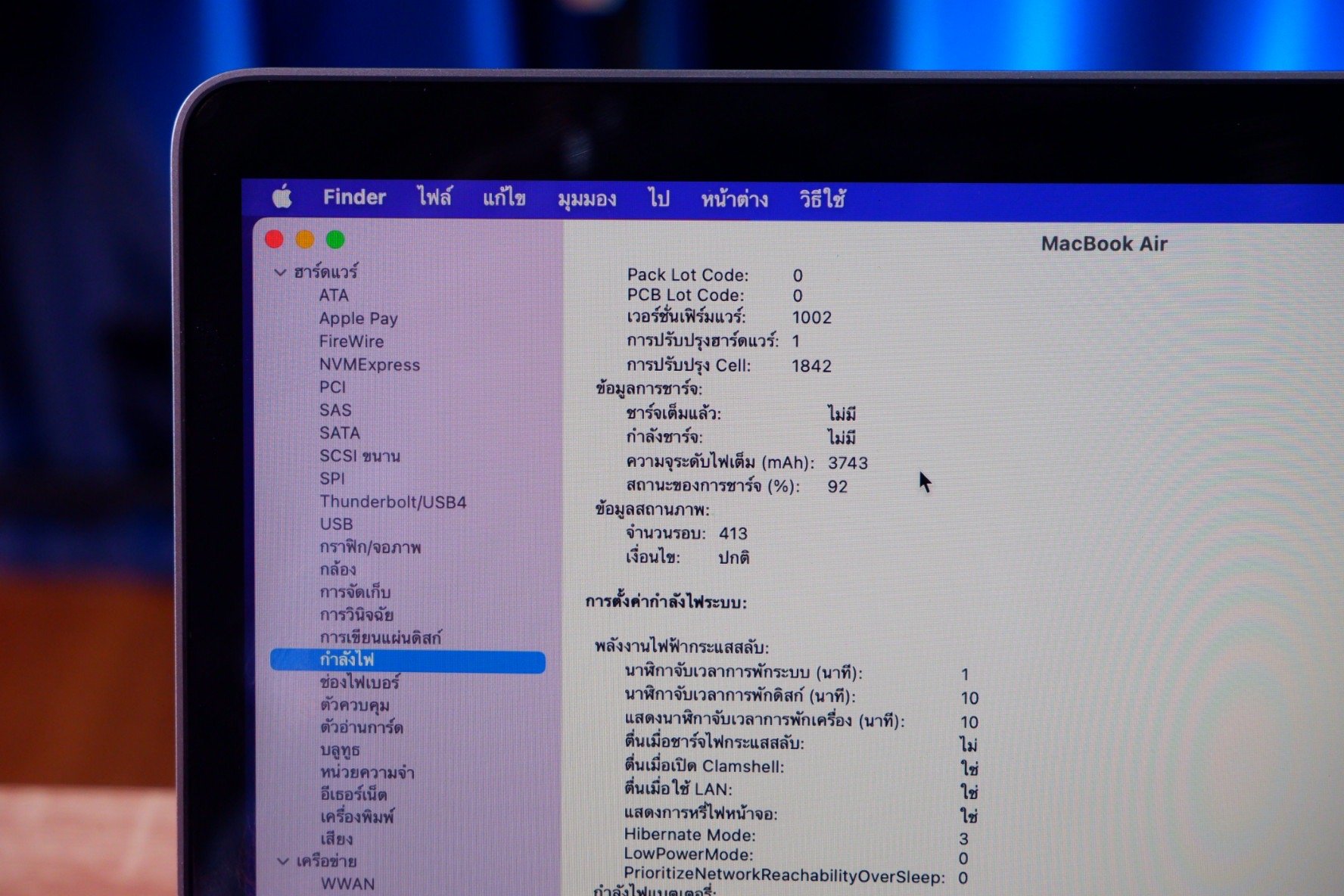Select บลูทูธ in the sidebar

(x=340, y=750)
